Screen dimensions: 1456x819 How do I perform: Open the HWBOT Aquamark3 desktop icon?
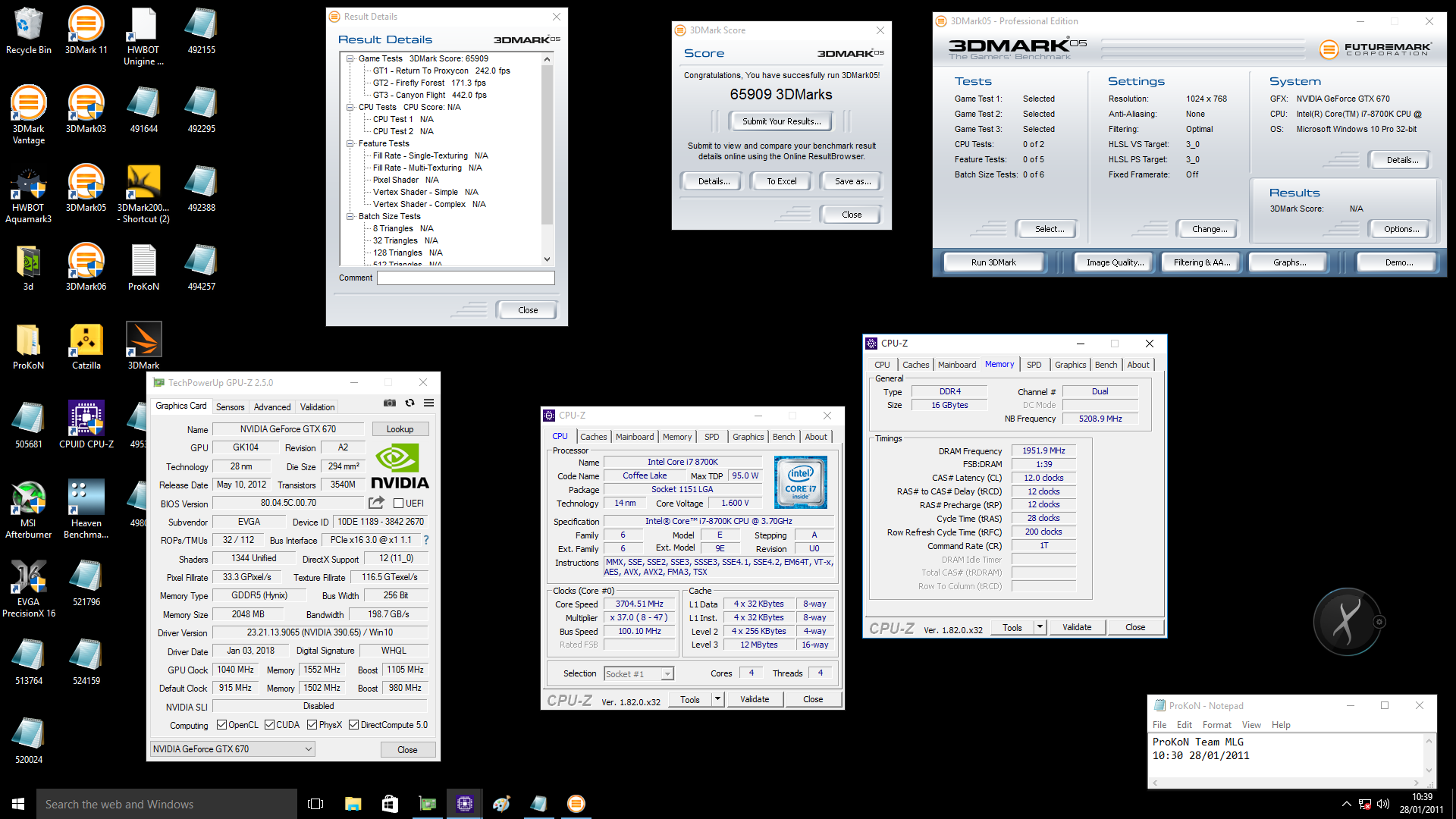(x=28, y=193)
